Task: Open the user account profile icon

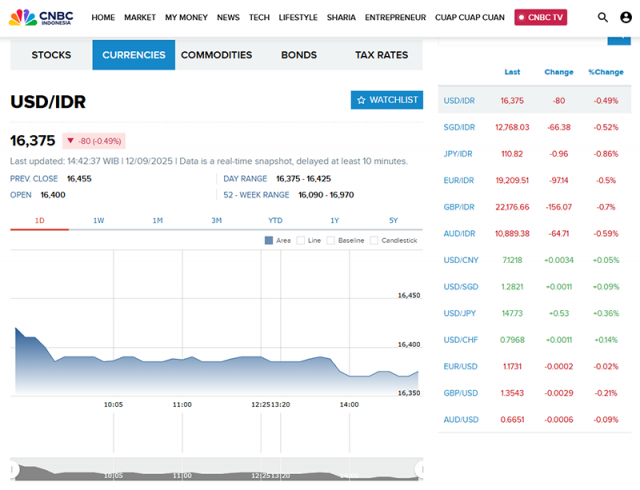Action: click(x=626, y=17)
